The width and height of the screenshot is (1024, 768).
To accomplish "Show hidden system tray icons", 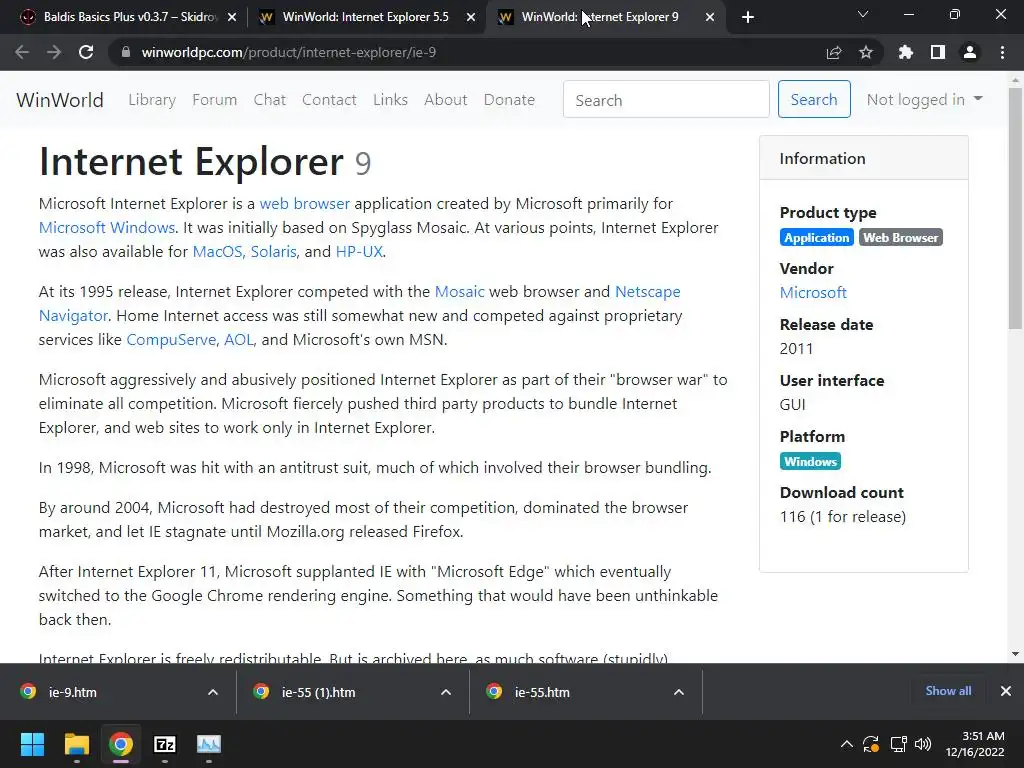I will [x=846, y=744].
